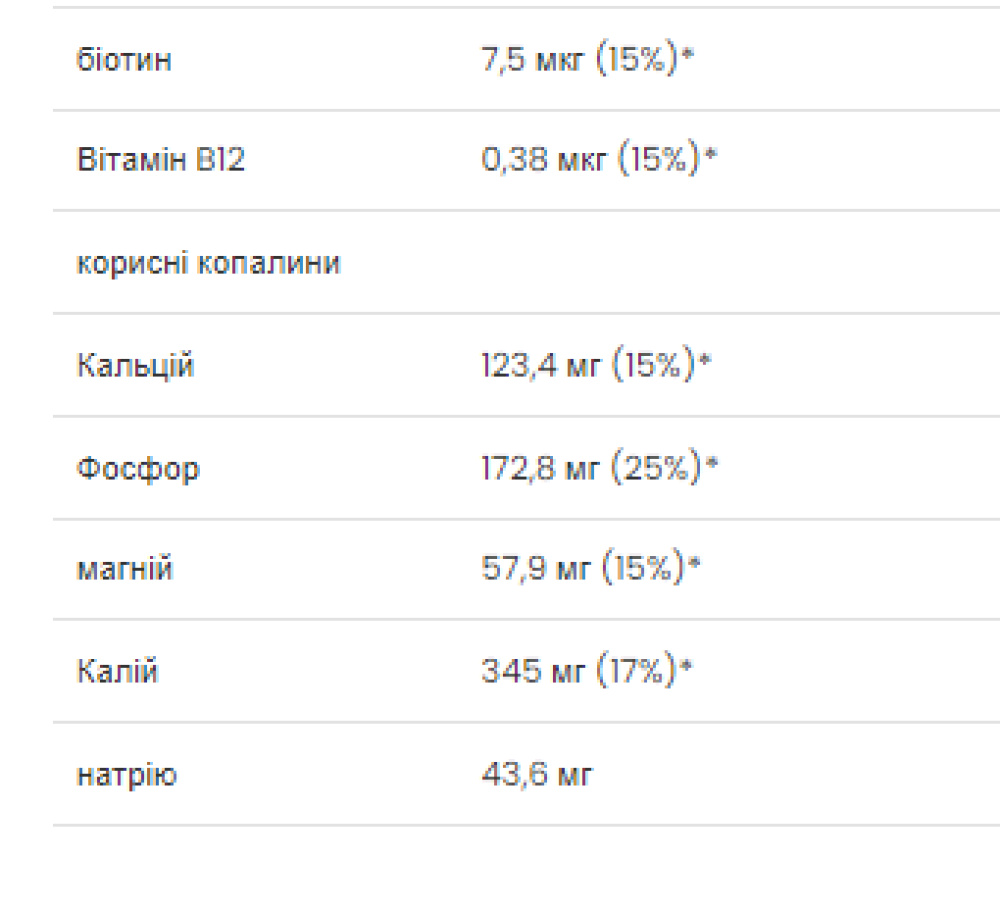Click the Фосфор row label

138,468
